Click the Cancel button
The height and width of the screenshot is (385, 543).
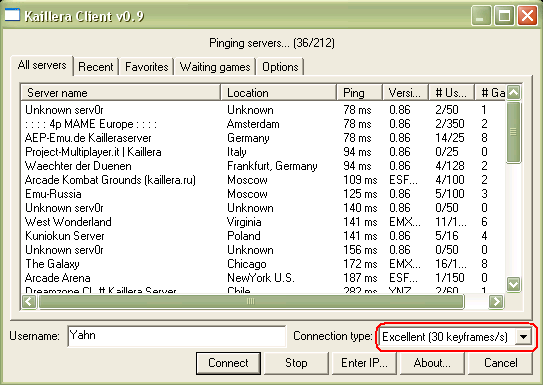pyautogui.click(x=500, y=363)
